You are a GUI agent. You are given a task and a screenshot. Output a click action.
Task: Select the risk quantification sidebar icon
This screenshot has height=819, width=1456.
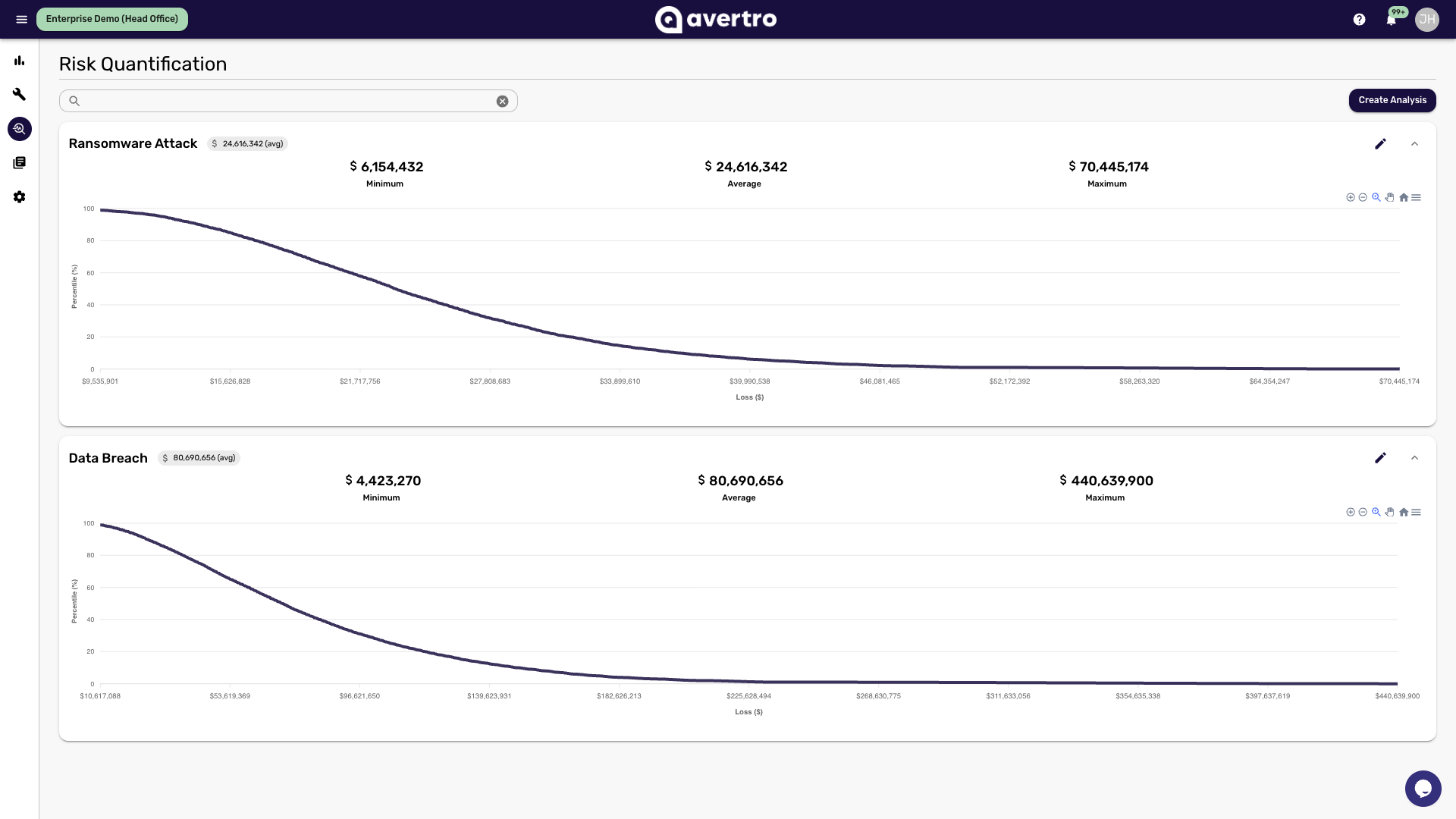click(x=20, y=129)
